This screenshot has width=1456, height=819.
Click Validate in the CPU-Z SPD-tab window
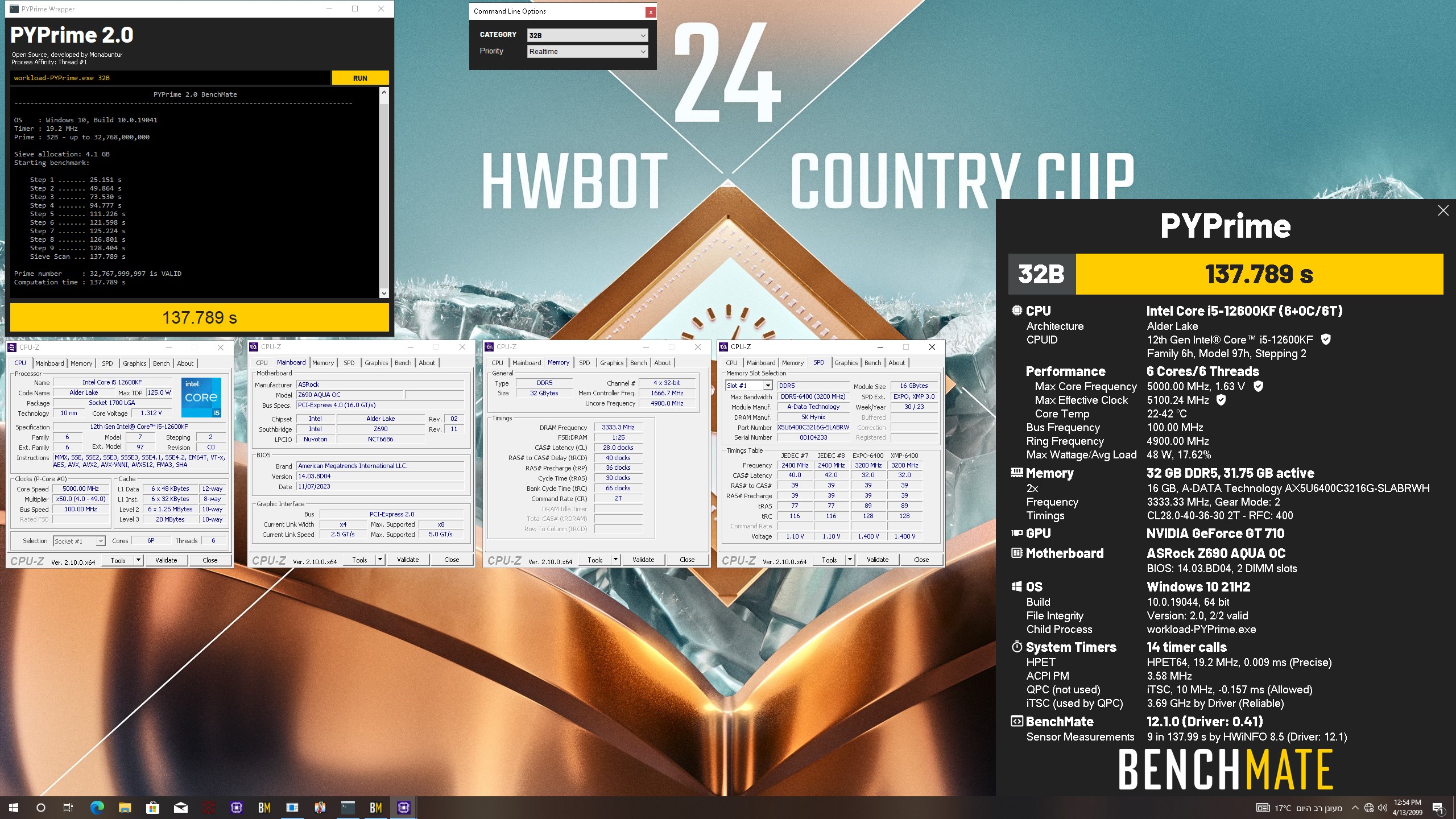[x=878, y=560]
